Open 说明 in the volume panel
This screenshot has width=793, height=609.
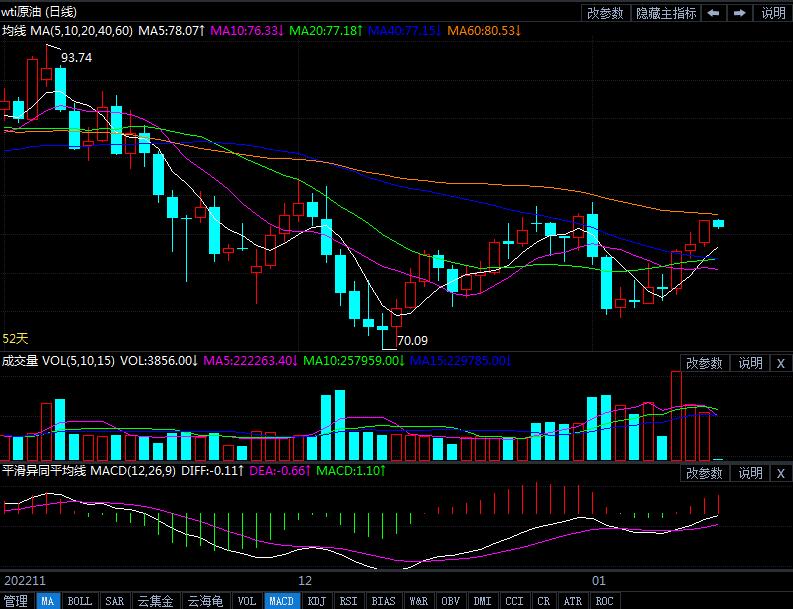click(750, 363)
